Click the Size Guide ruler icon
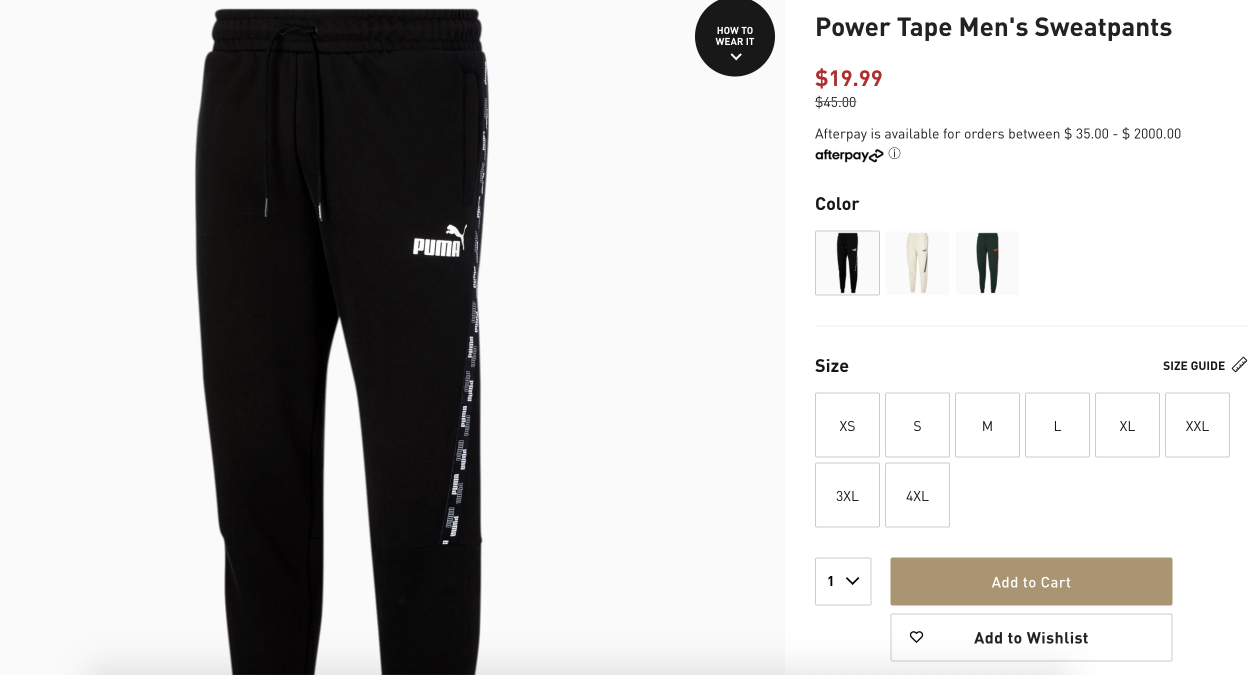Image resolution: width=1260 pixels, height=675 pixels. coord(1239,365)
